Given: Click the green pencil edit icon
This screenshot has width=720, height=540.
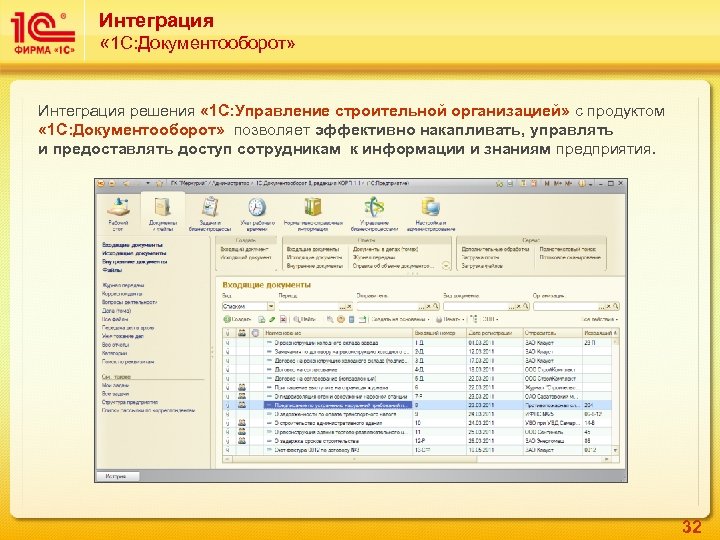Looking at the screenshot, I should click(x=272, y=319).
